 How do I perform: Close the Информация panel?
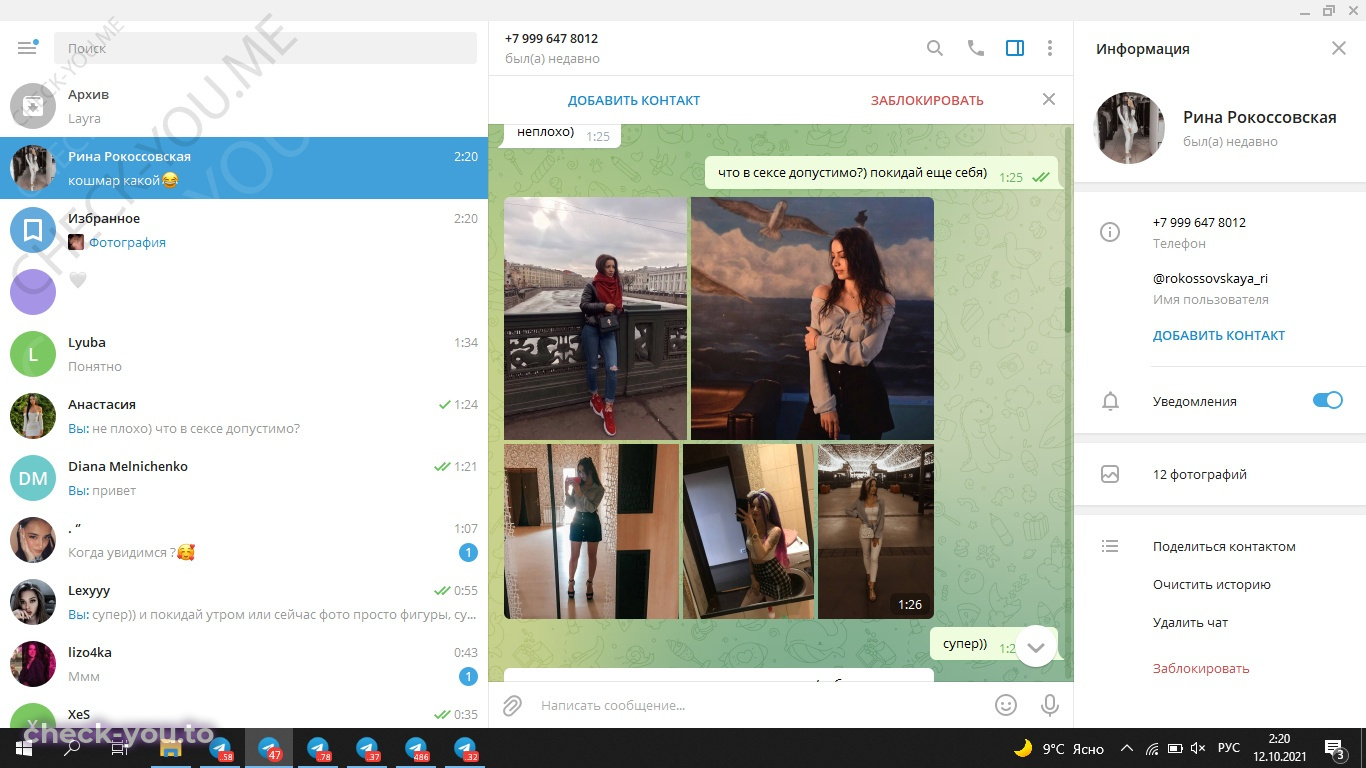1339,48
